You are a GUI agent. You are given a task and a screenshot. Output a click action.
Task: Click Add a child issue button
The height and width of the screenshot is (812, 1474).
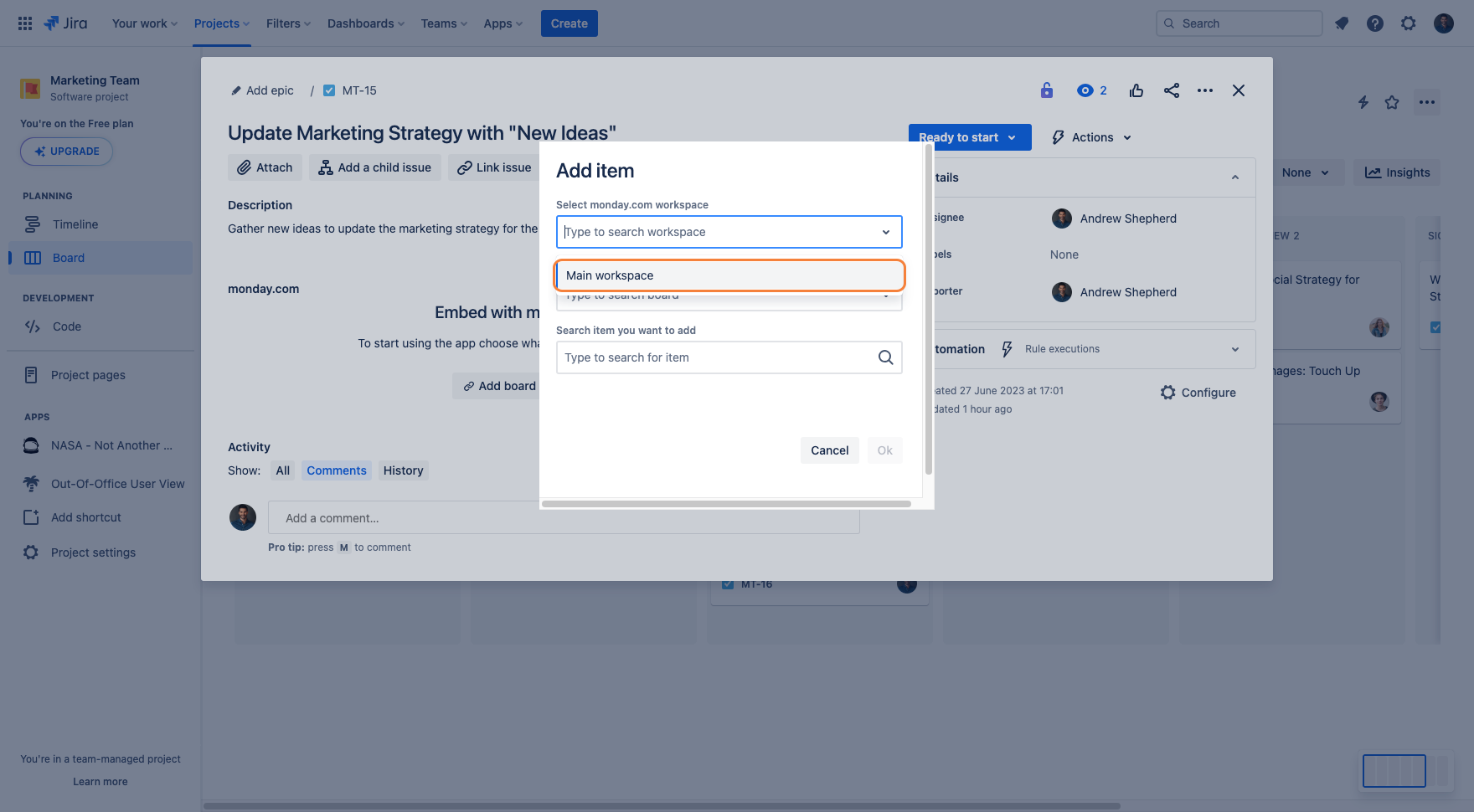(375, 167)
